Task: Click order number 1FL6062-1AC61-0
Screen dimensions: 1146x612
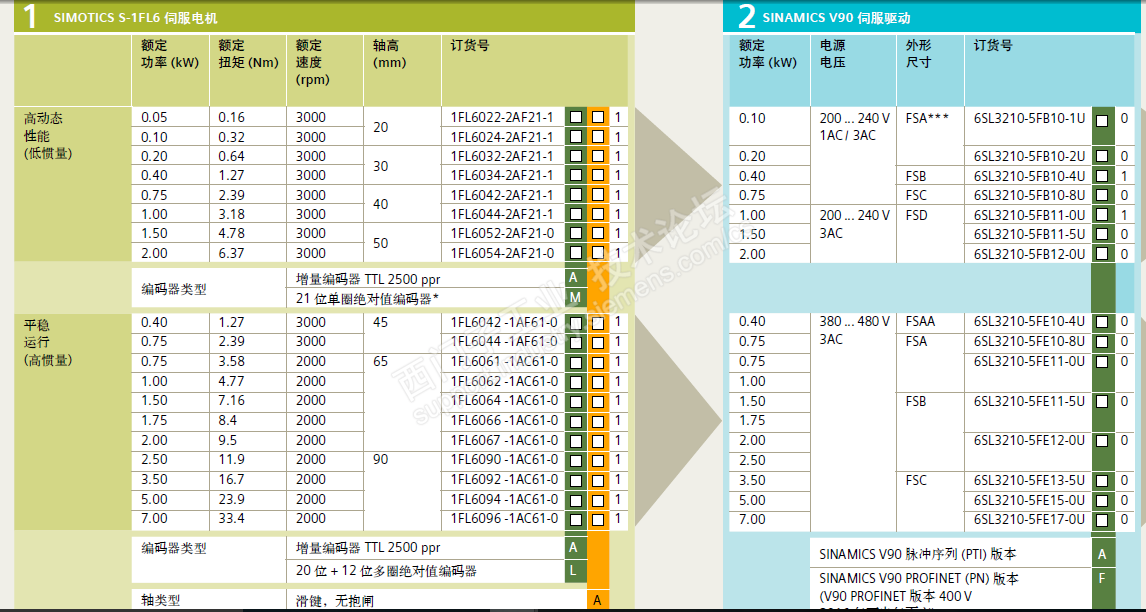Action: (504, 381)
